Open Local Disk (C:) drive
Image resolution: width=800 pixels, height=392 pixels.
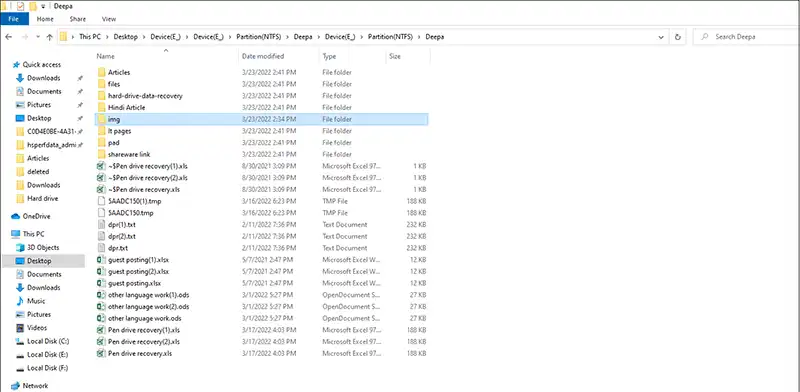[x=48, y=341]
